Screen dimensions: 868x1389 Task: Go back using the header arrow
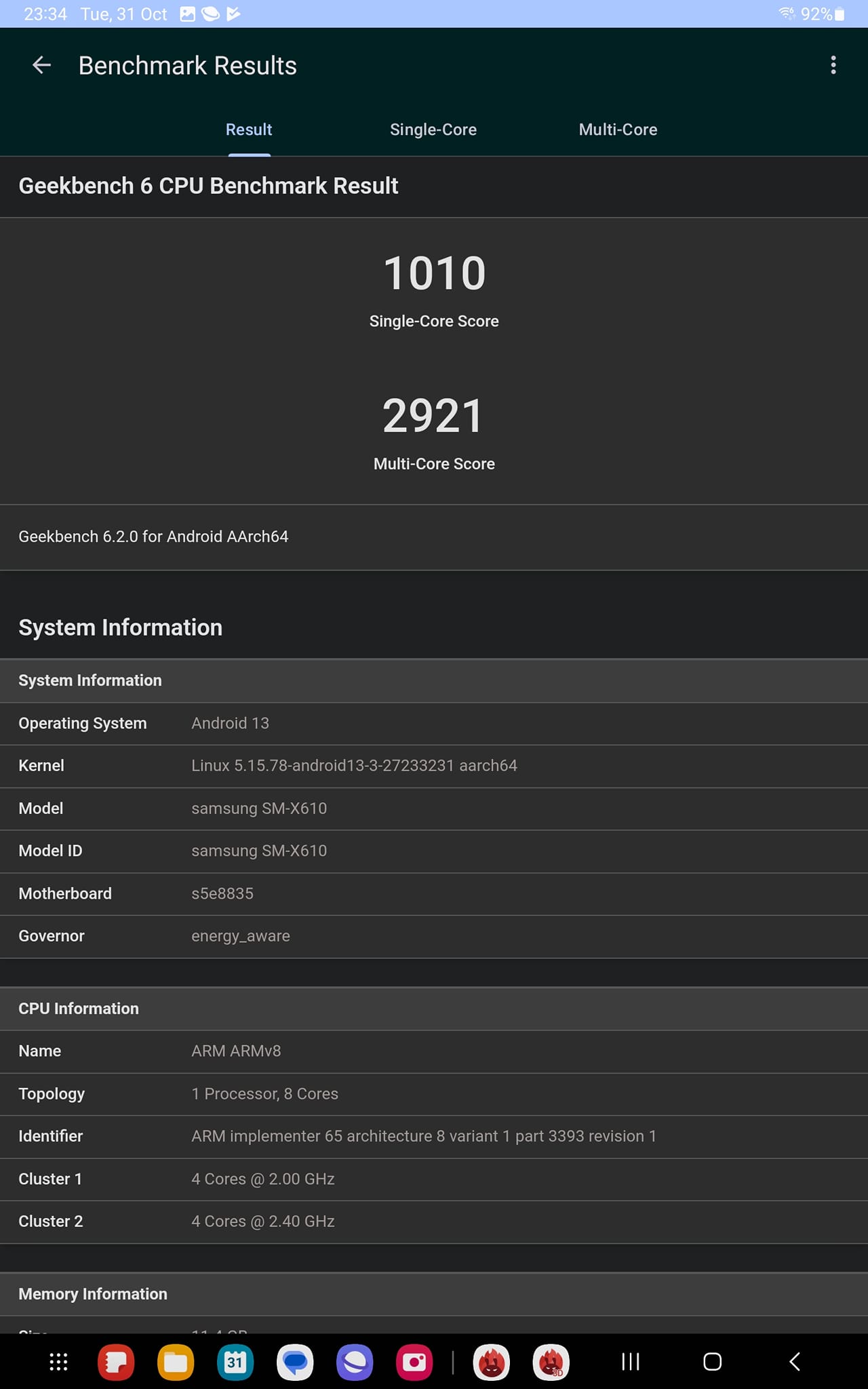pyautogui.click(x=41, y=65)
